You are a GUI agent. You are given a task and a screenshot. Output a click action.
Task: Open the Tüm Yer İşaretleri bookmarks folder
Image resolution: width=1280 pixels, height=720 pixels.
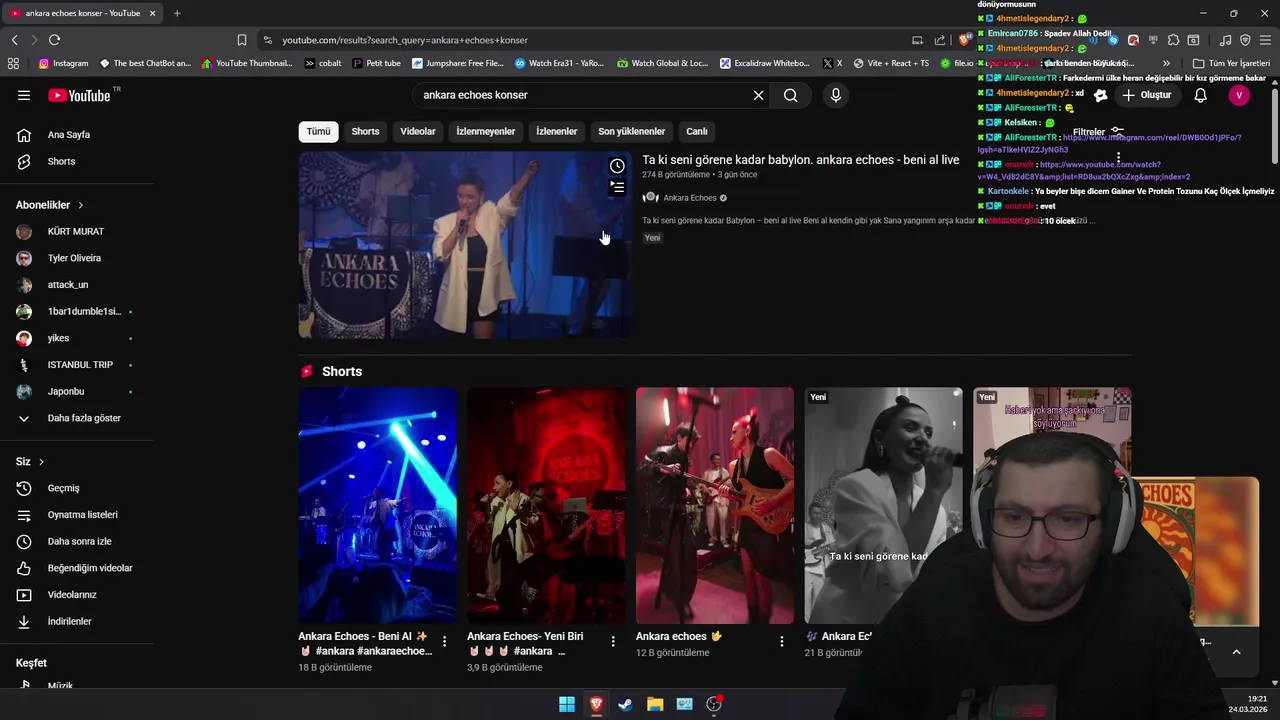coord(1231,63)
